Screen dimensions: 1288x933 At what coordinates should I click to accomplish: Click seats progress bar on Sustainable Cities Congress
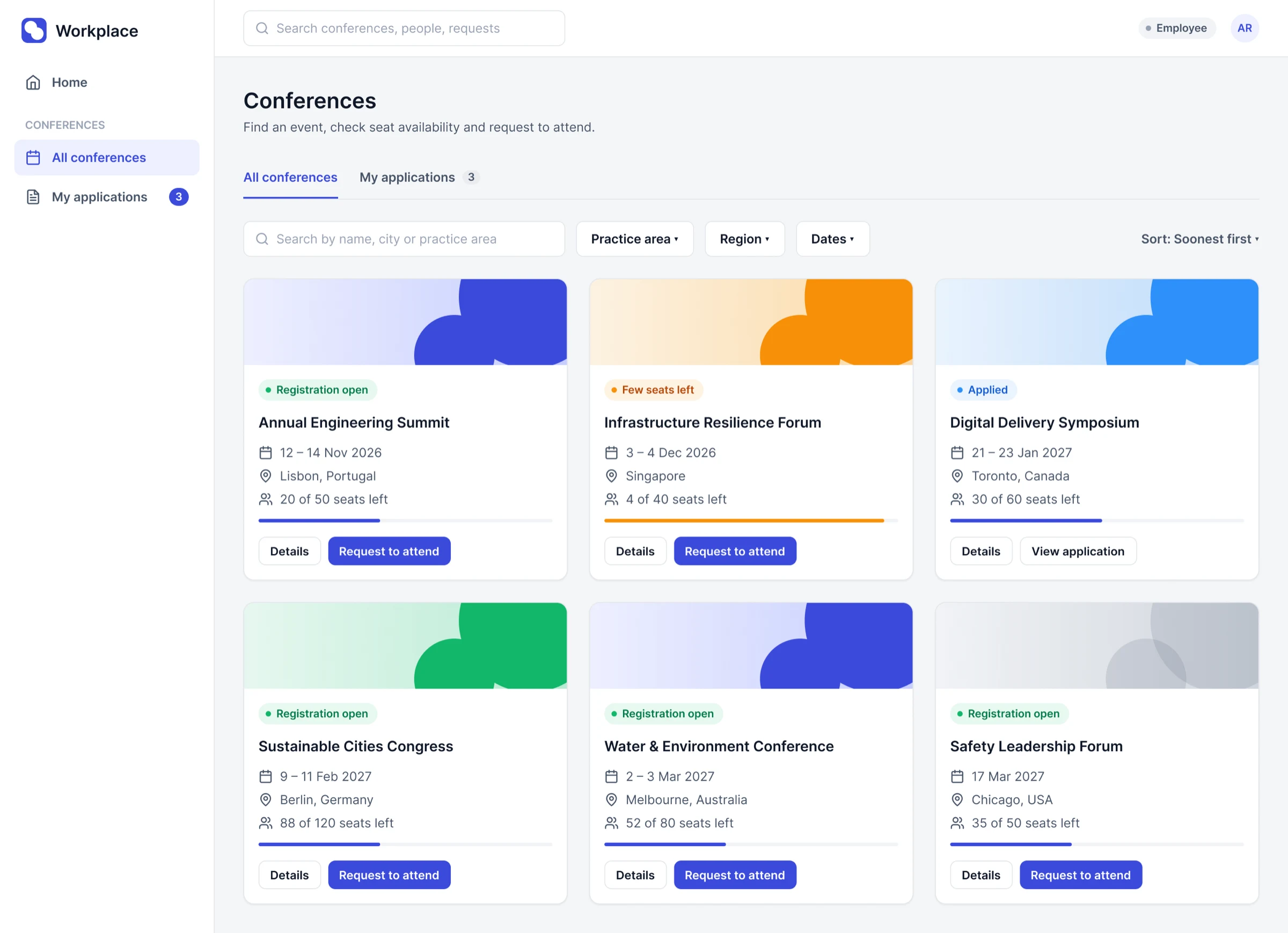pyautogui.click(x=405, y=844)
